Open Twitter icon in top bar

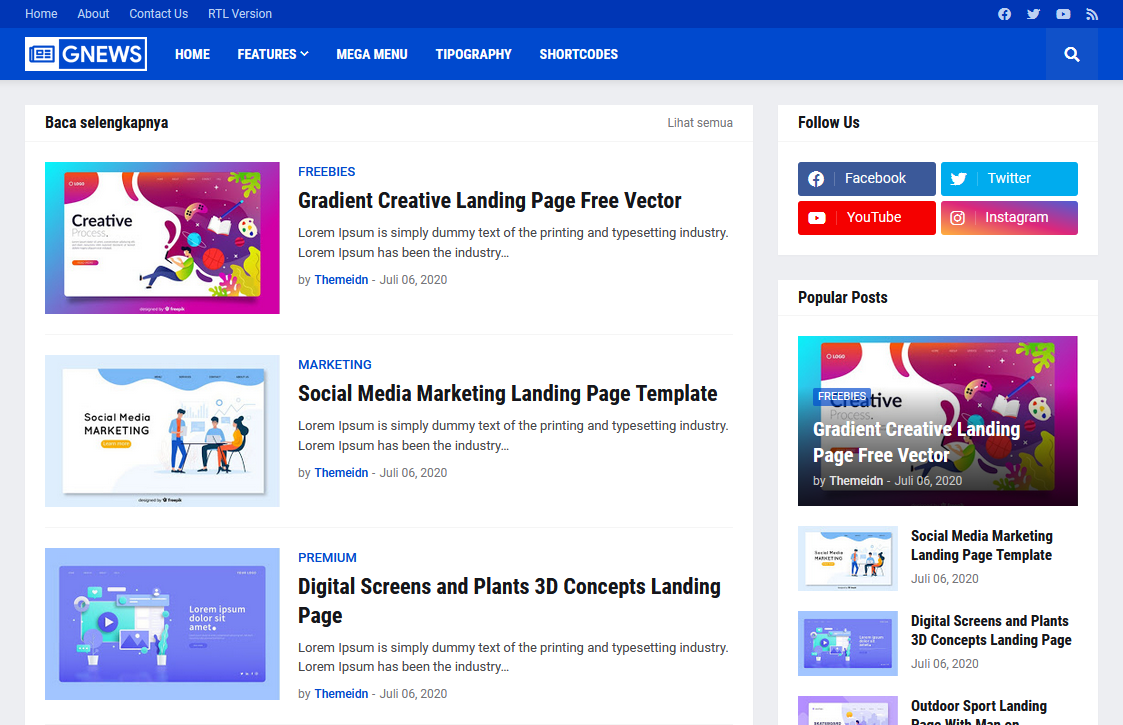(1033, 14)
